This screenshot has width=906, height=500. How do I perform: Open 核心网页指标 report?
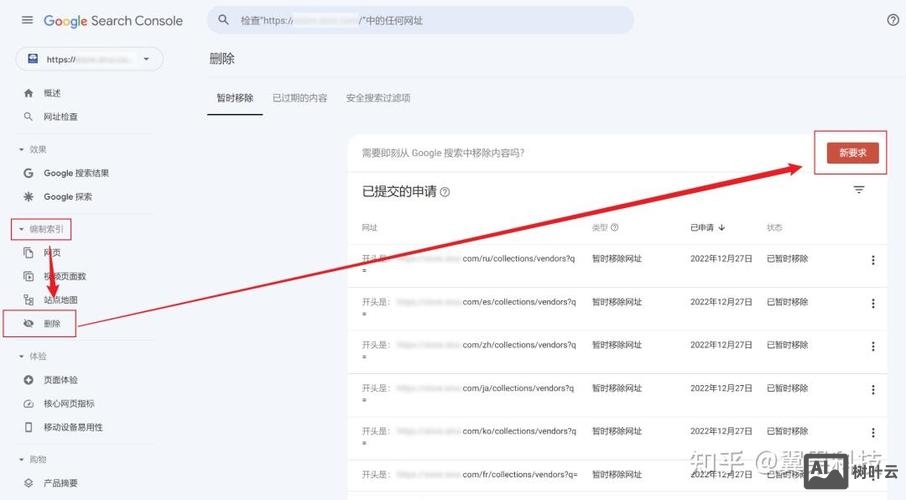69,403
